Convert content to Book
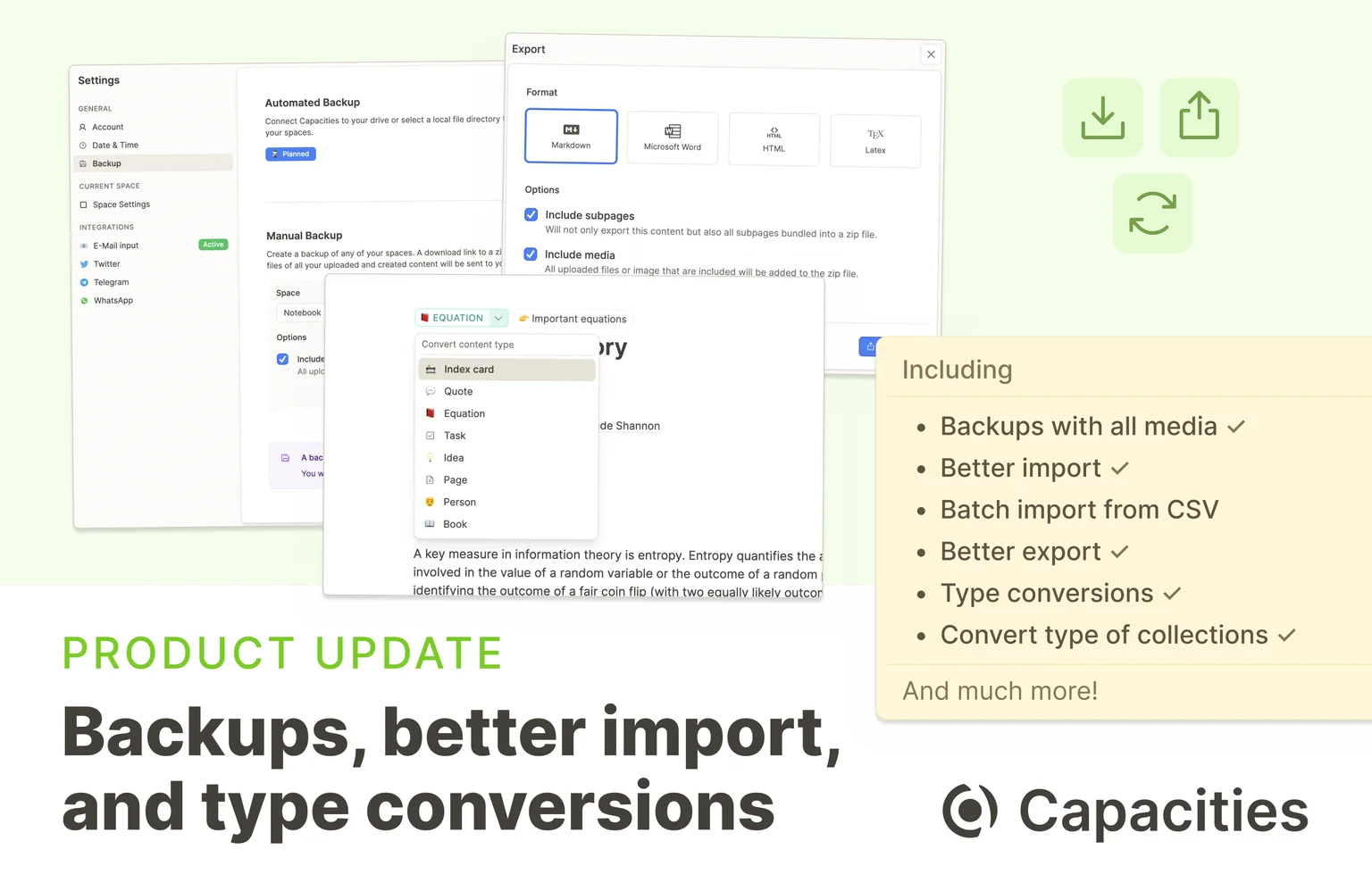 [506, 525]
